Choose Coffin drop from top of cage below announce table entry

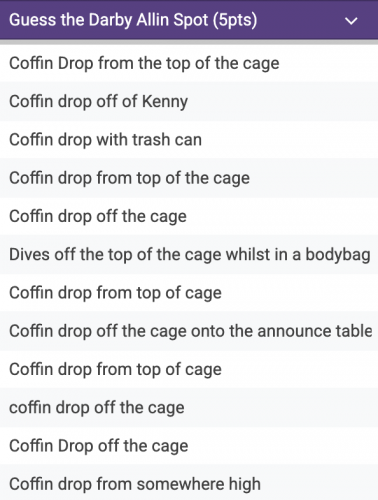click(x=189, y=369)
